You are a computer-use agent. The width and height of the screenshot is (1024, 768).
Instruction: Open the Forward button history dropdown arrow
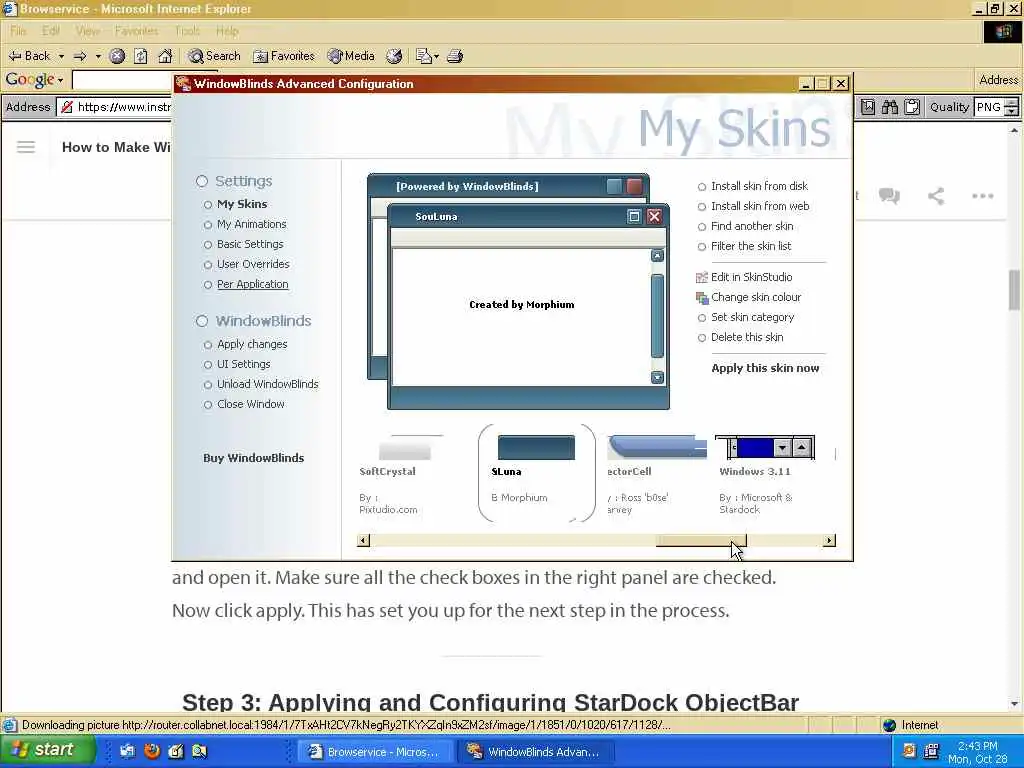tap(98, 57)
